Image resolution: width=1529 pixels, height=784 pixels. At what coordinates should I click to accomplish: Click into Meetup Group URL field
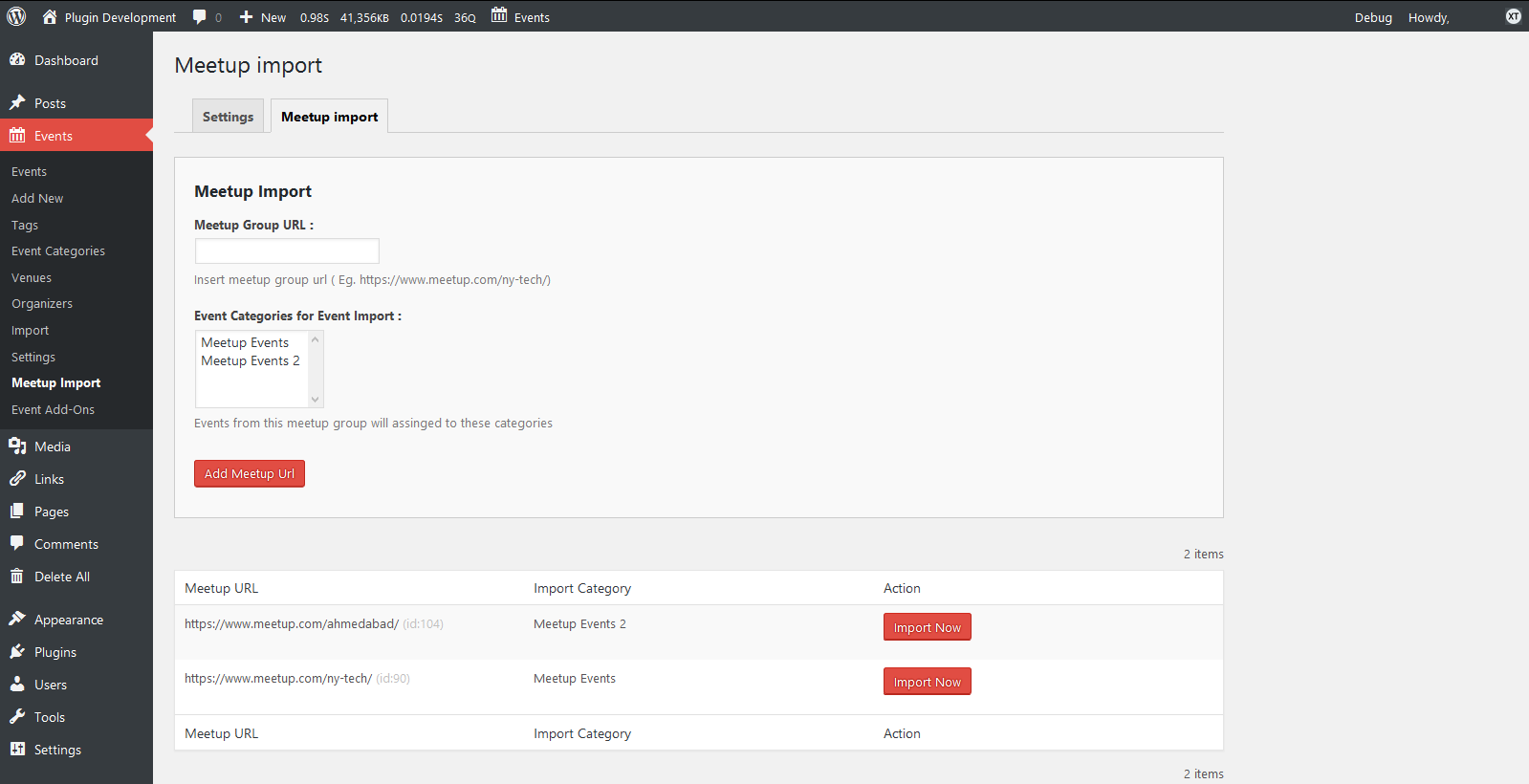point(287,250)
